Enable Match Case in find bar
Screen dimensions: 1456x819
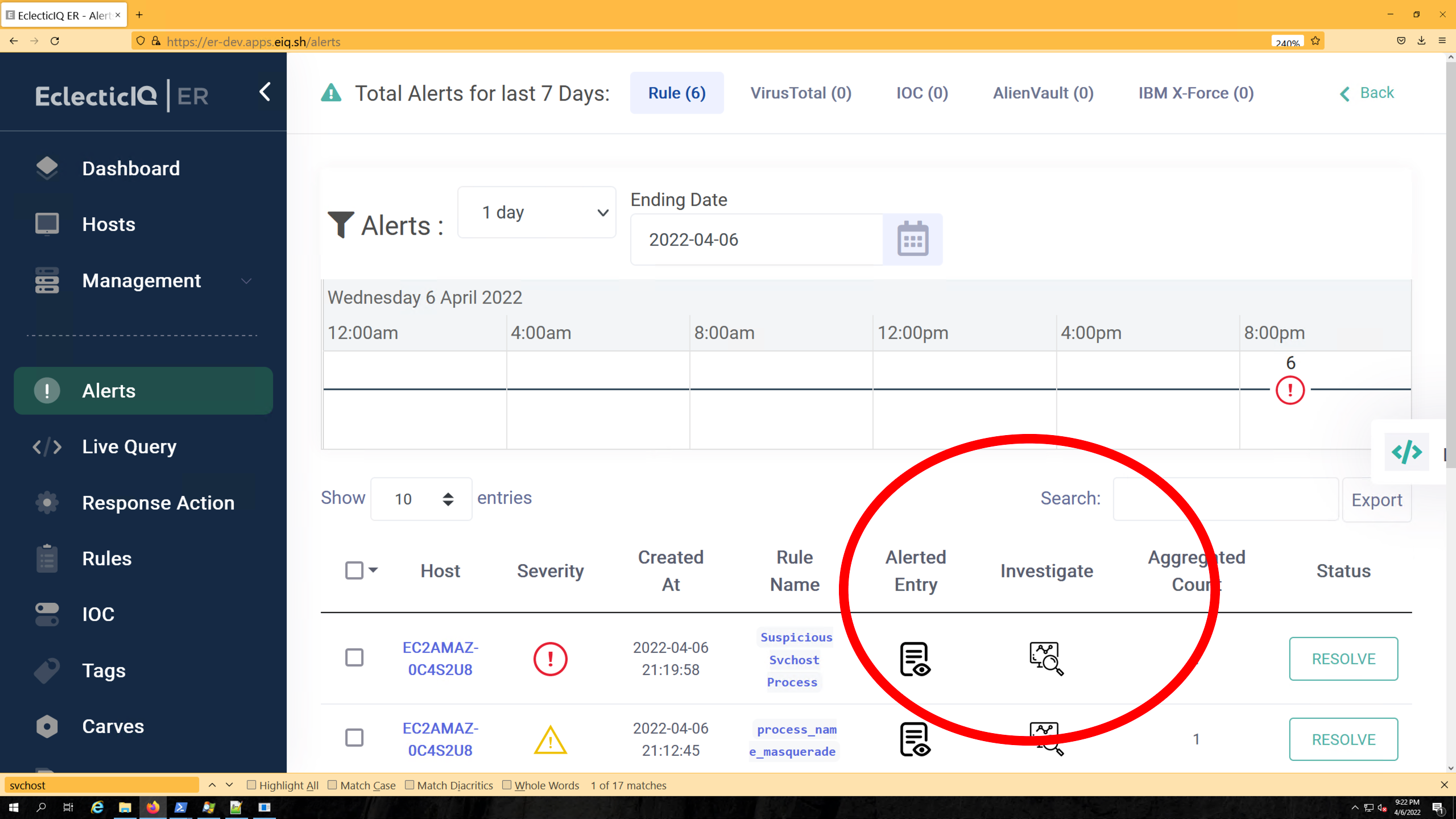click(x=332, y=785)
